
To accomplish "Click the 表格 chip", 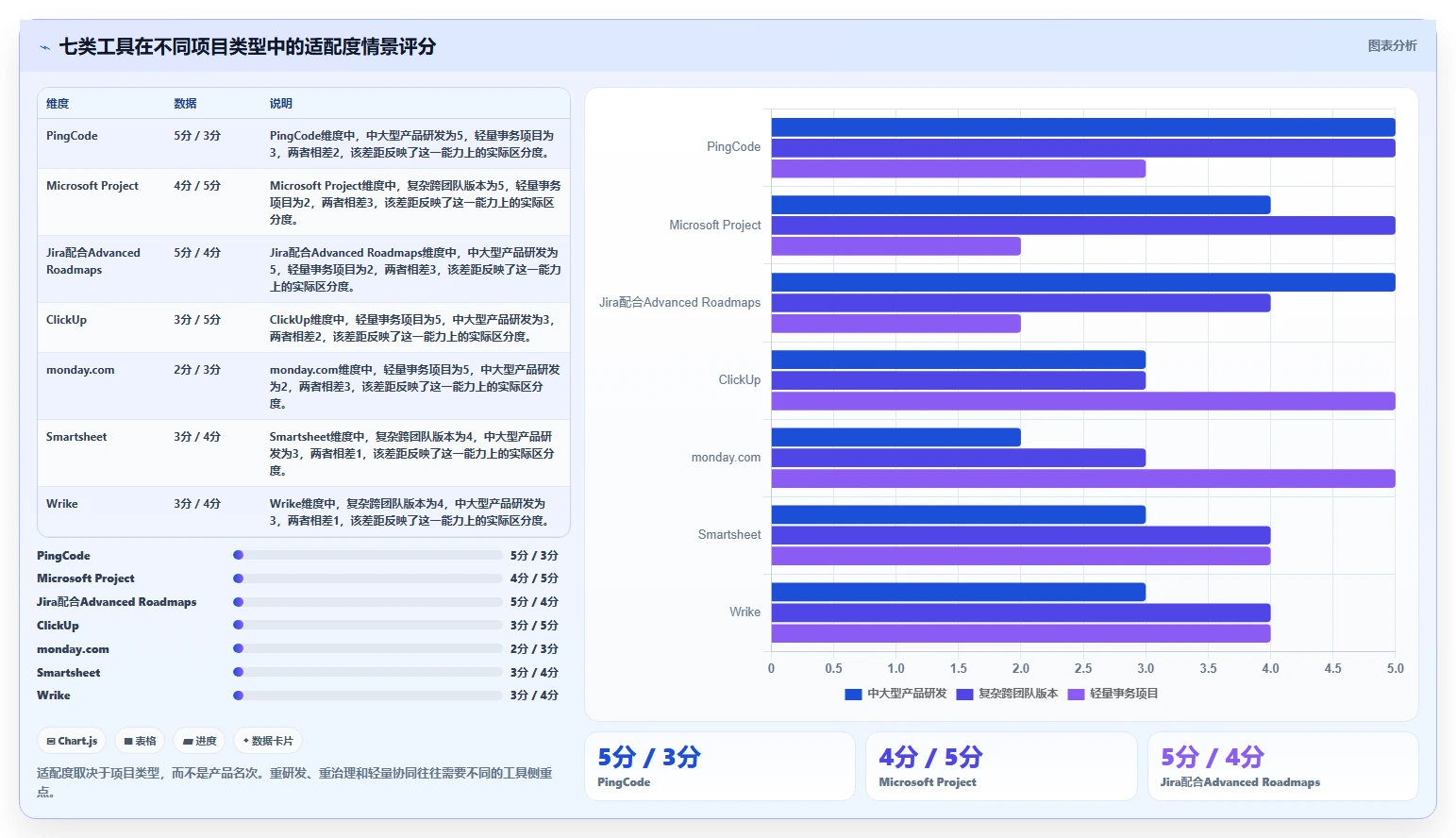I will [x=140, y=741].
